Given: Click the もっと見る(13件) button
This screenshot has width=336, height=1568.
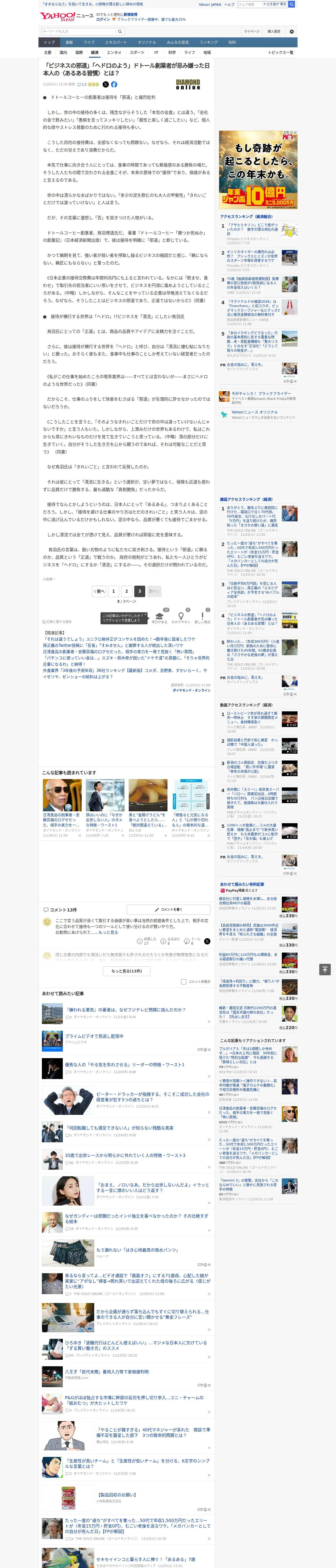Looking at the screenshot, I should pyautogui.click(x=127, y=971).
